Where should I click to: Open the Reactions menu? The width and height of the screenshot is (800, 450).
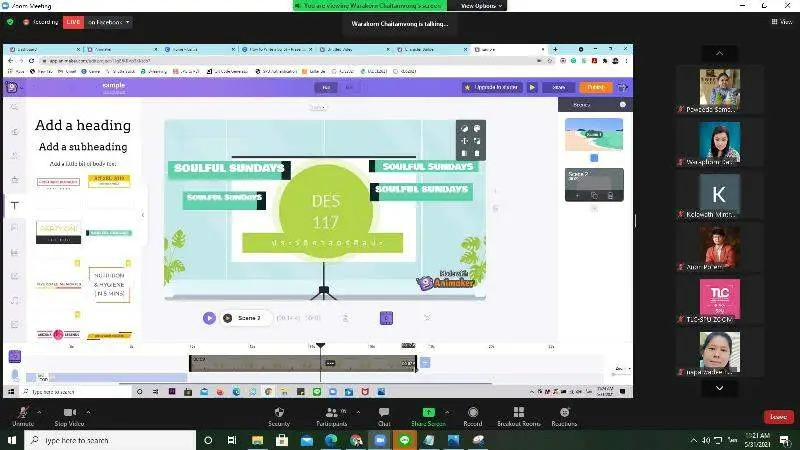click(x=564, y=412)
